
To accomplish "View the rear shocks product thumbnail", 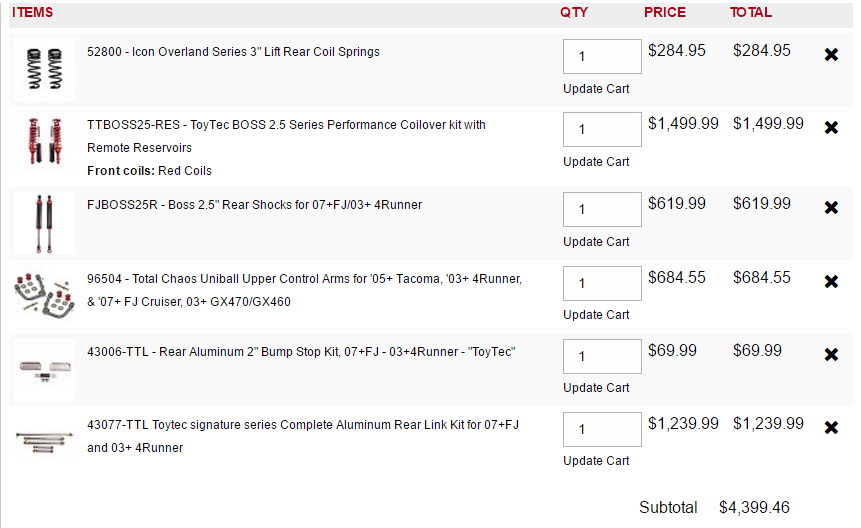I will click(44, 223).
